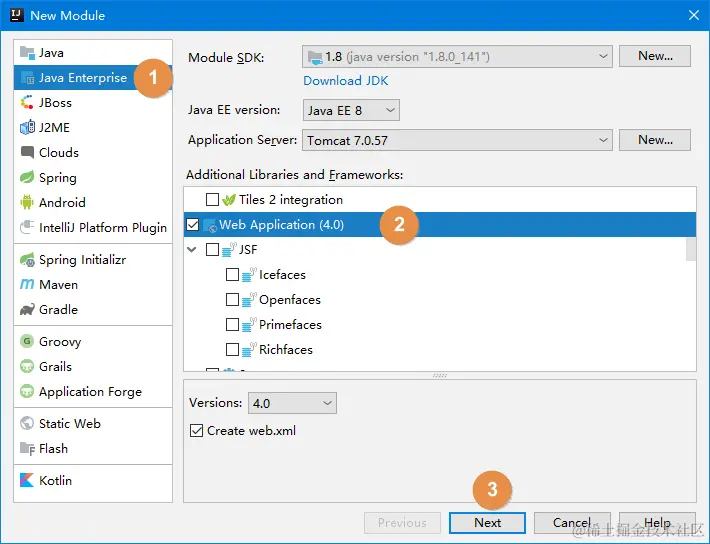
Task: Click the frameworks list vertical scrollbar
Action: coord(691,249)
